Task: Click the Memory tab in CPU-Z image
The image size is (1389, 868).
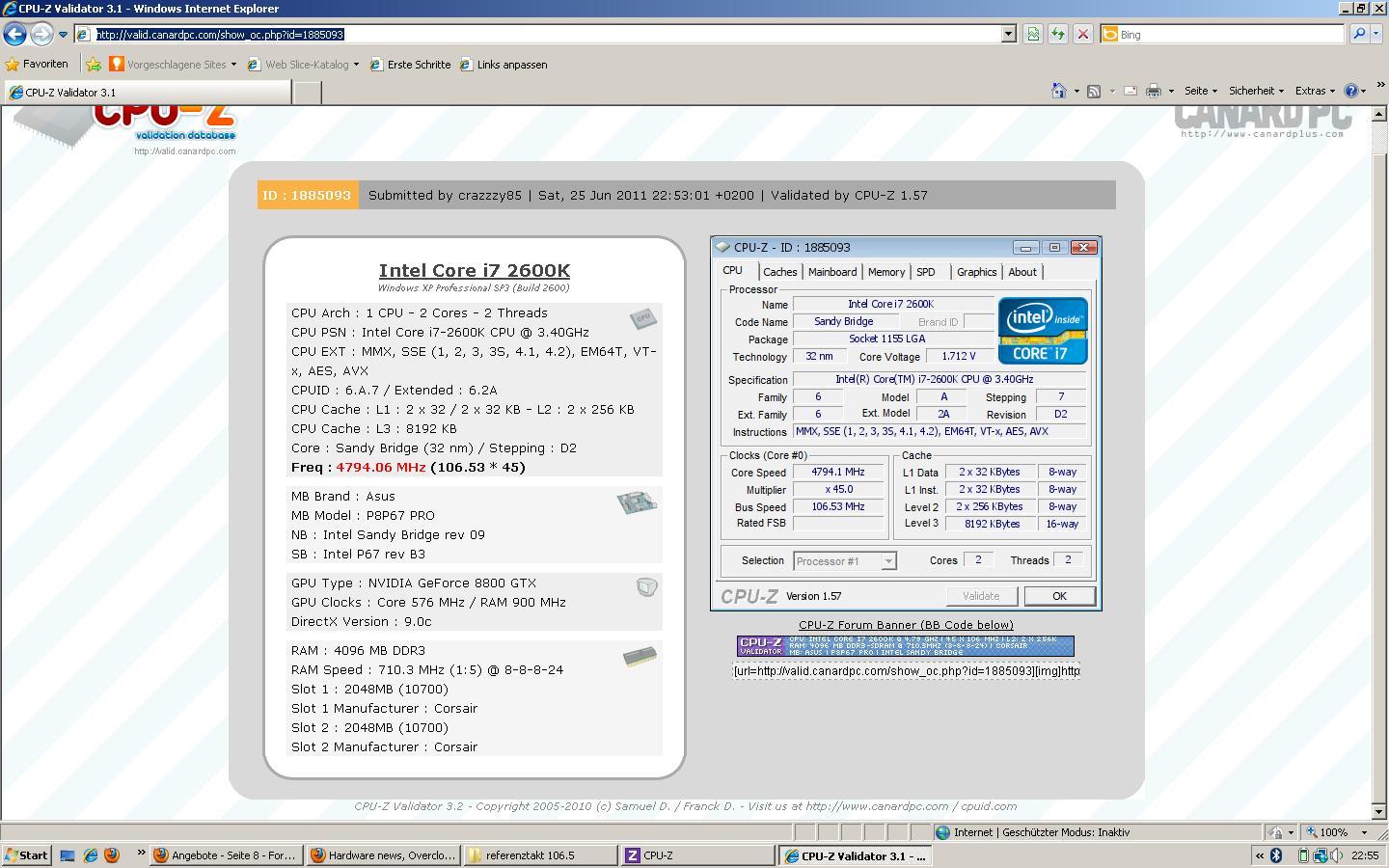Action: pos(885,272)
